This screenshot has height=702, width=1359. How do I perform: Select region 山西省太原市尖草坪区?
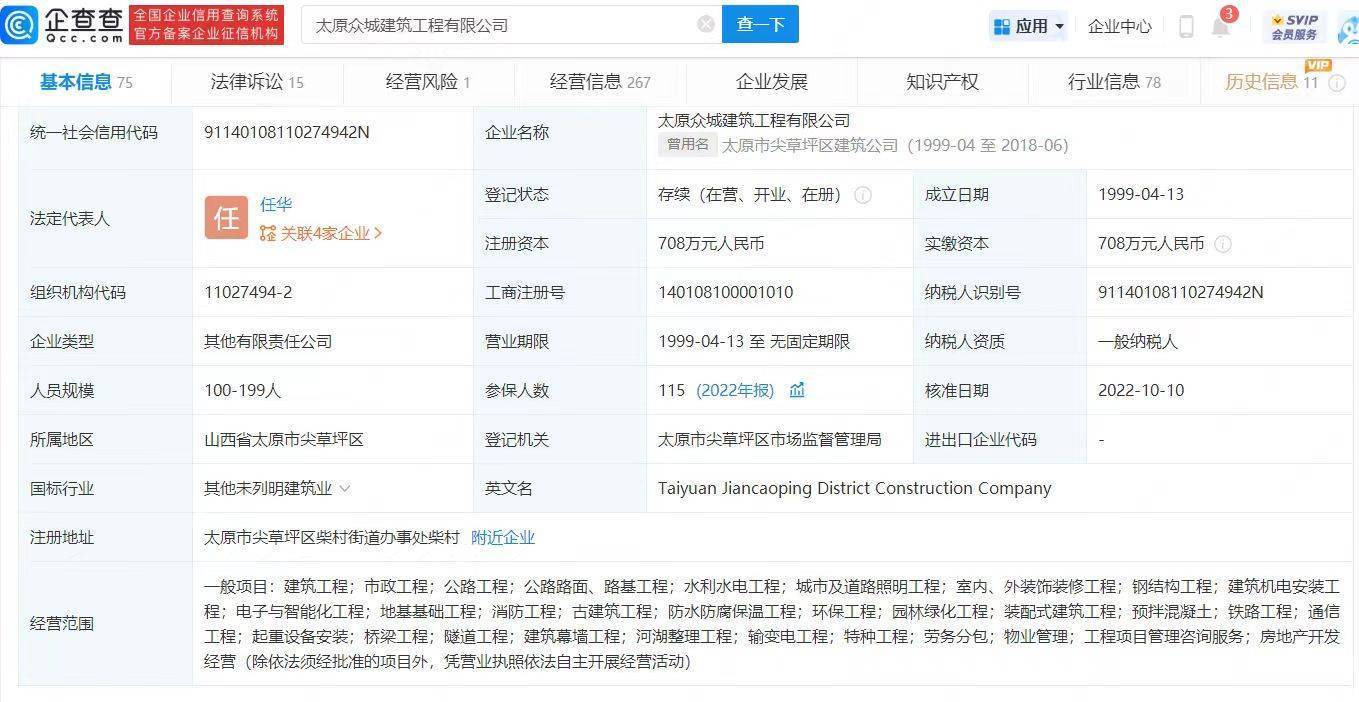[x=284, y=440]
